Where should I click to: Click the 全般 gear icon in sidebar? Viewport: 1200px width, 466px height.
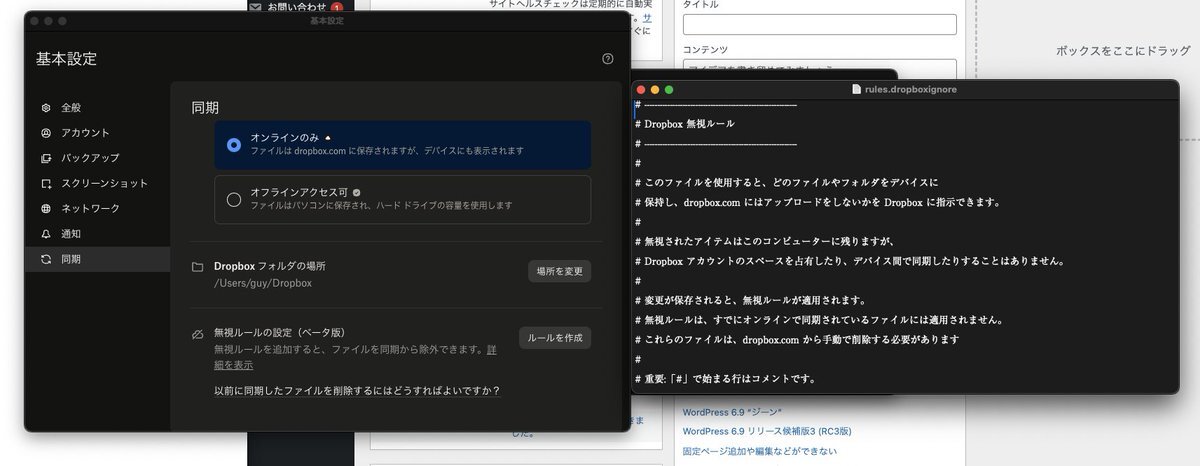click(x=46, y=108)
